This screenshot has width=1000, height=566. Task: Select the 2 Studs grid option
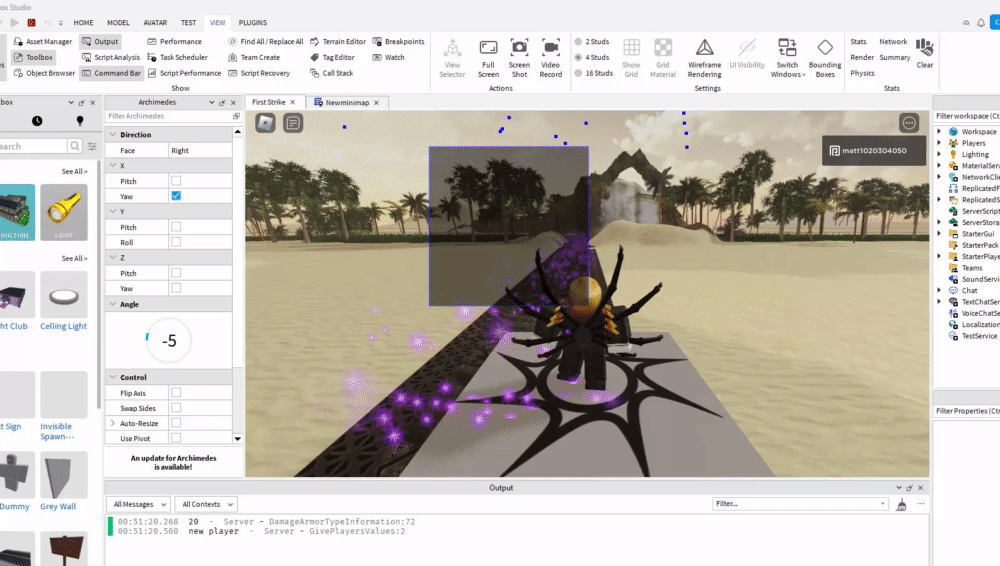(x=592, y=41)
